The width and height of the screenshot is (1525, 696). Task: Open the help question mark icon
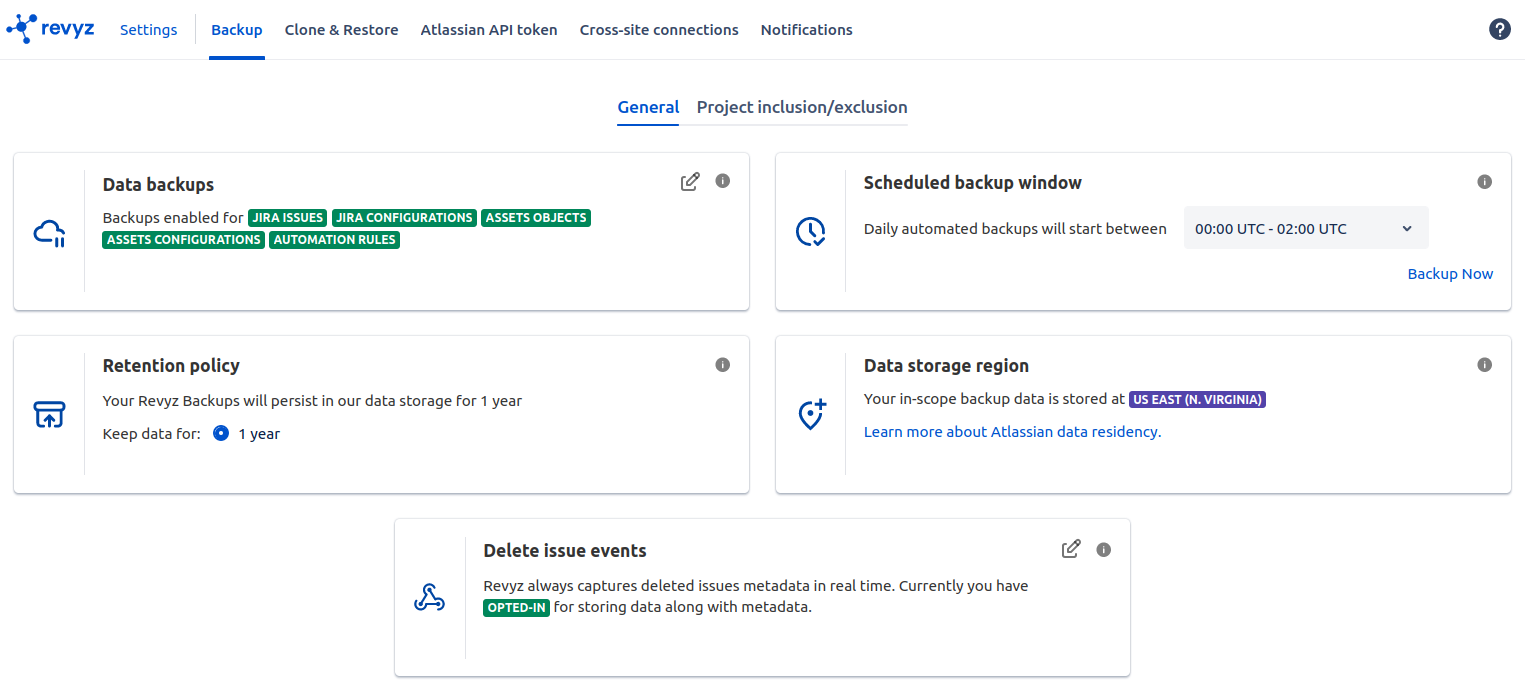pos(1499,29)
